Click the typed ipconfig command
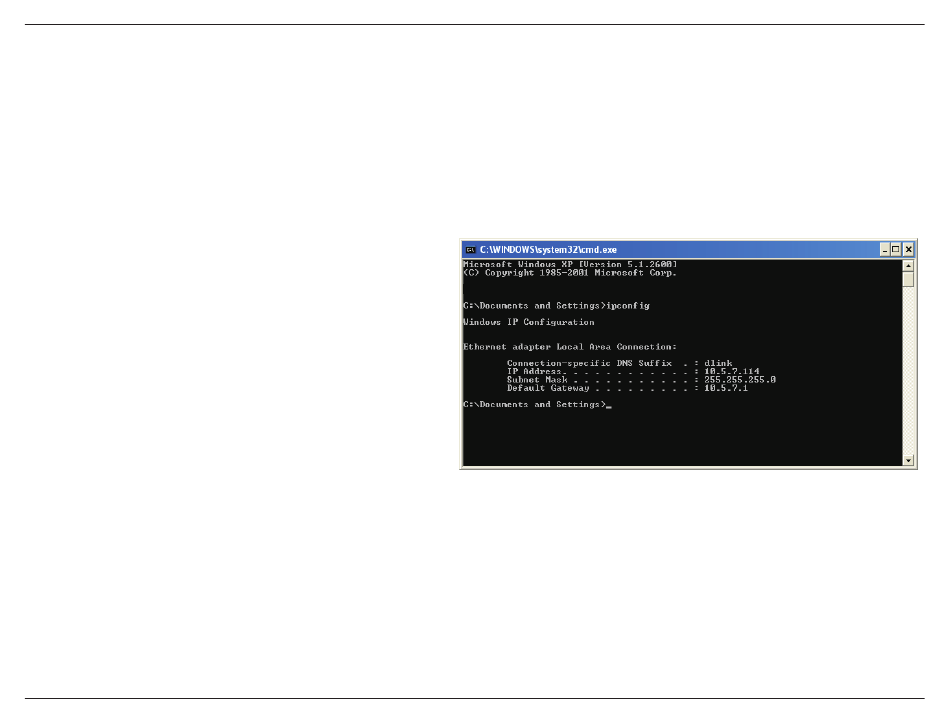Image resolution: width=950 pixels, height=725 pixels. click(628, 306)
